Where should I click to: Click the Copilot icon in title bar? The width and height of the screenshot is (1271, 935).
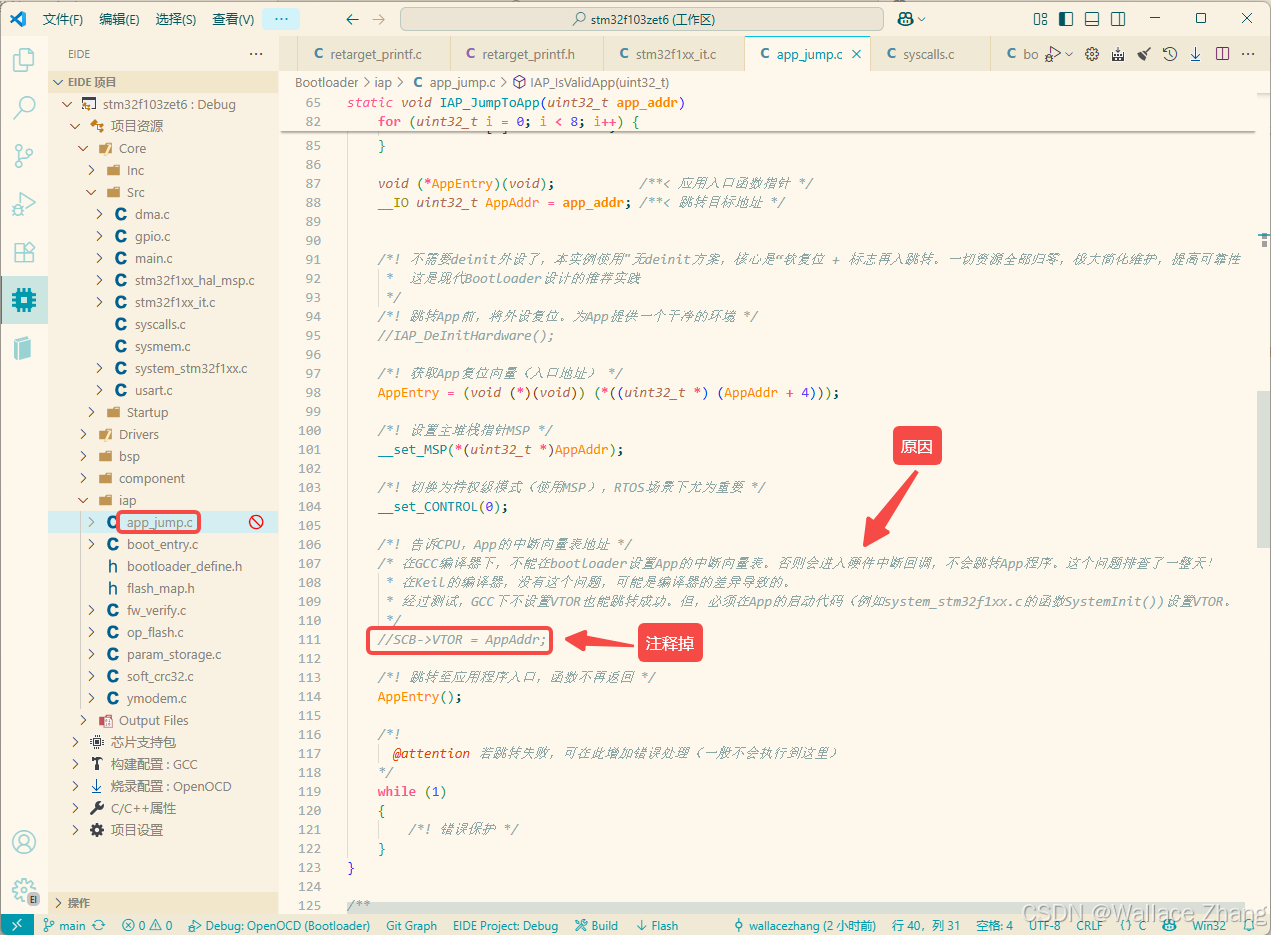pyautogui.click(x=905, y=19)
